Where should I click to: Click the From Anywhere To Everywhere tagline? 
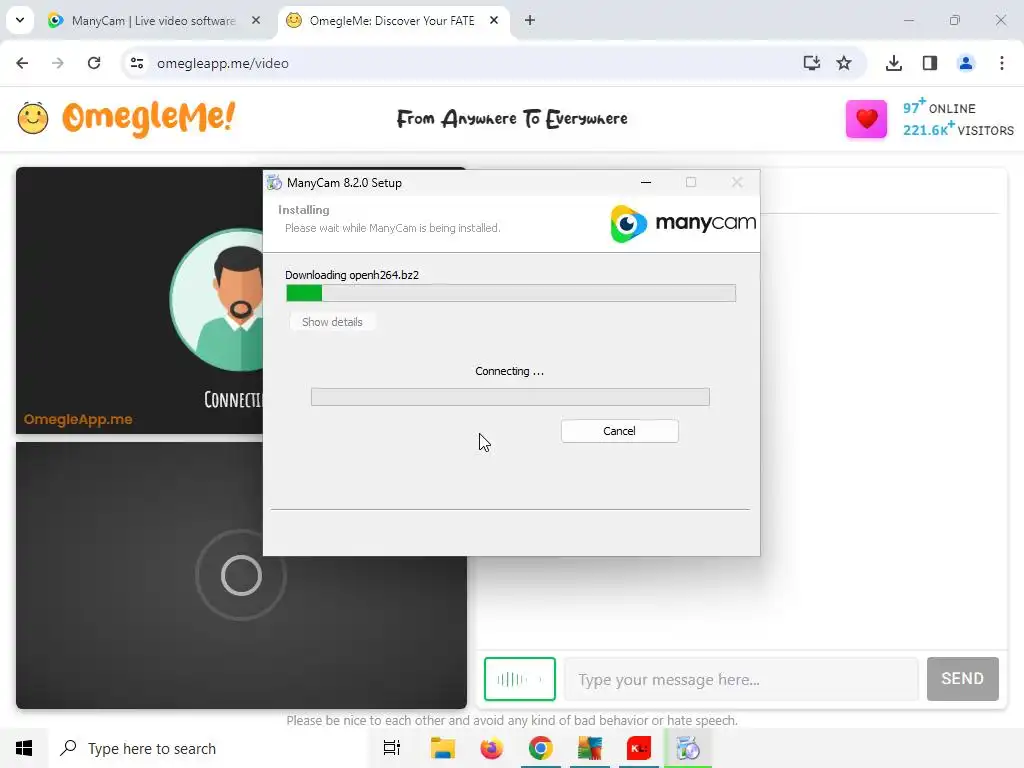[x=513, y=119]
